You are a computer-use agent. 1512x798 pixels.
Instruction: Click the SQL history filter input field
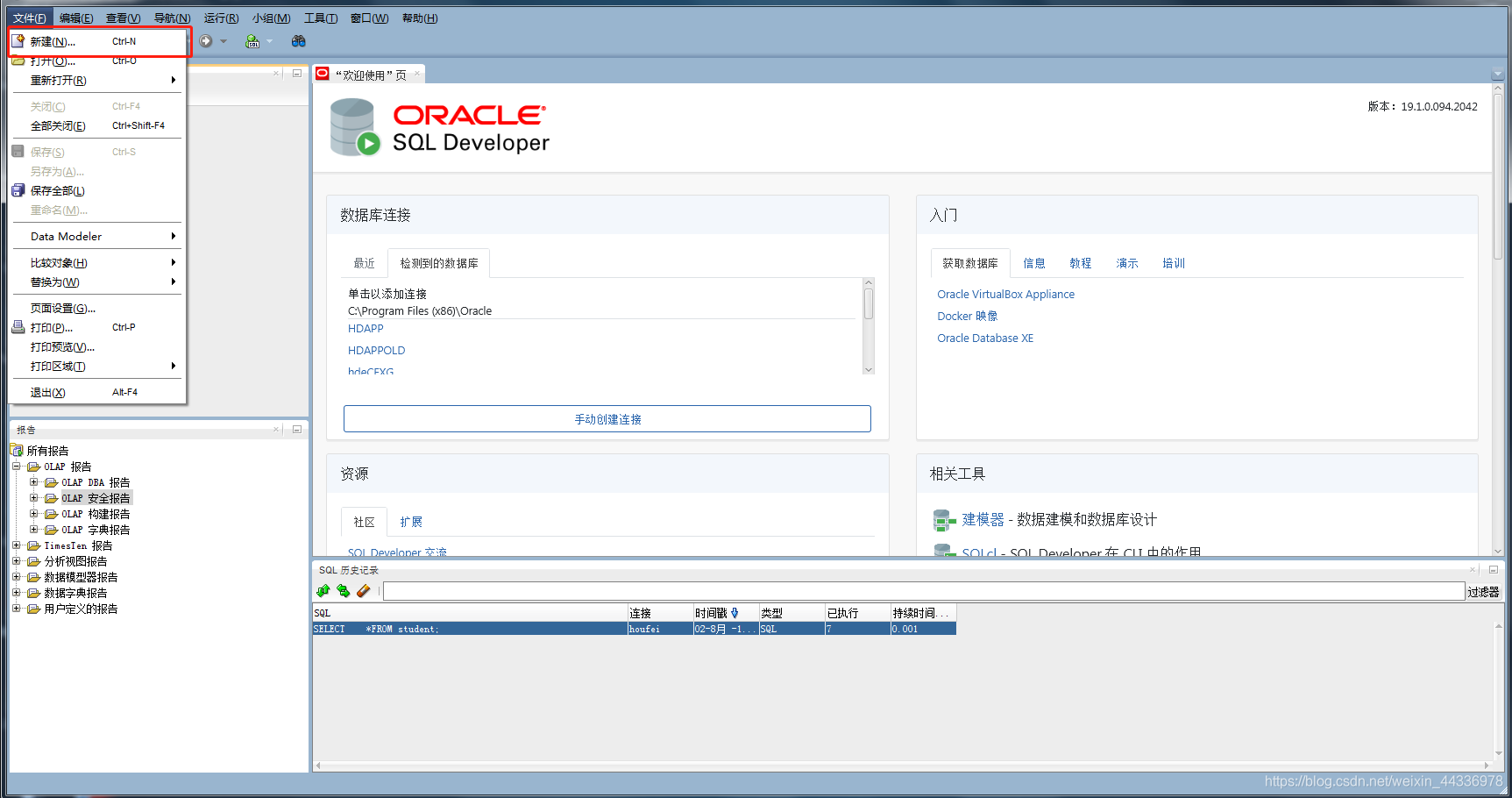924,591
